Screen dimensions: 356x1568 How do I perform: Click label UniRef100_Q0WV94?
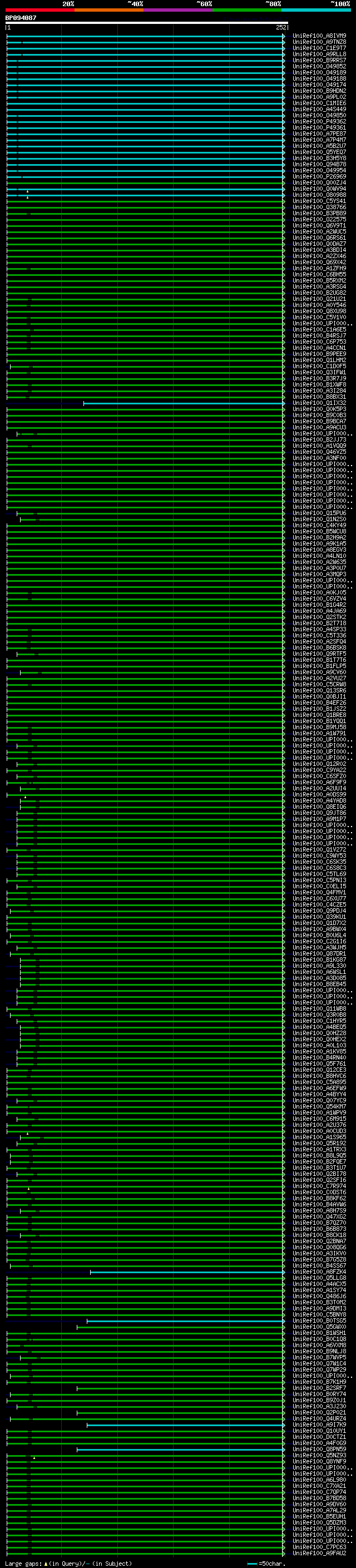tap(319, 189)
